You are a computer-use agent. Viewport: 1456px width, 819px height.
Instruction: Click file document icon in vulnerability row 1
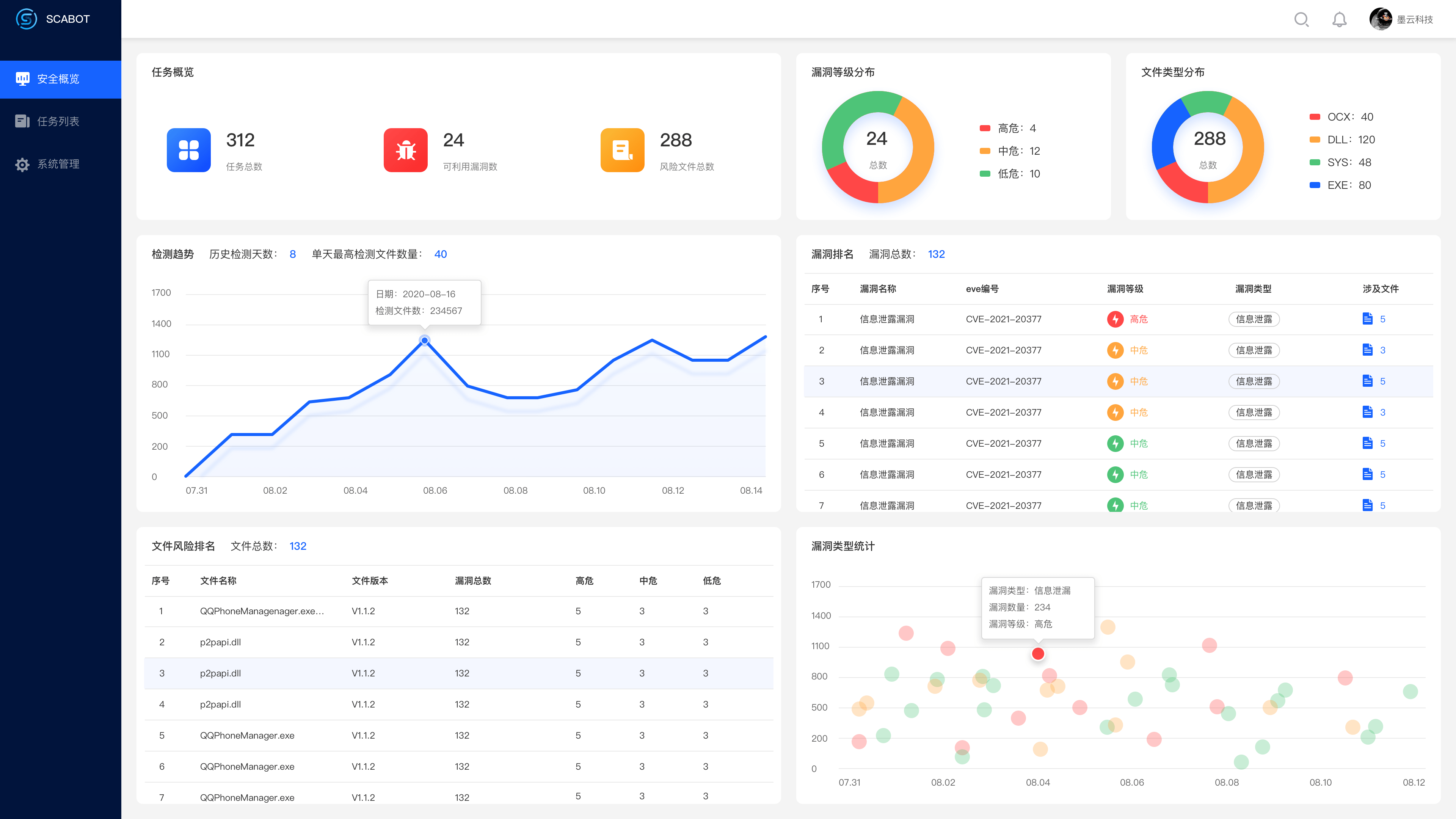point(1367,319)
